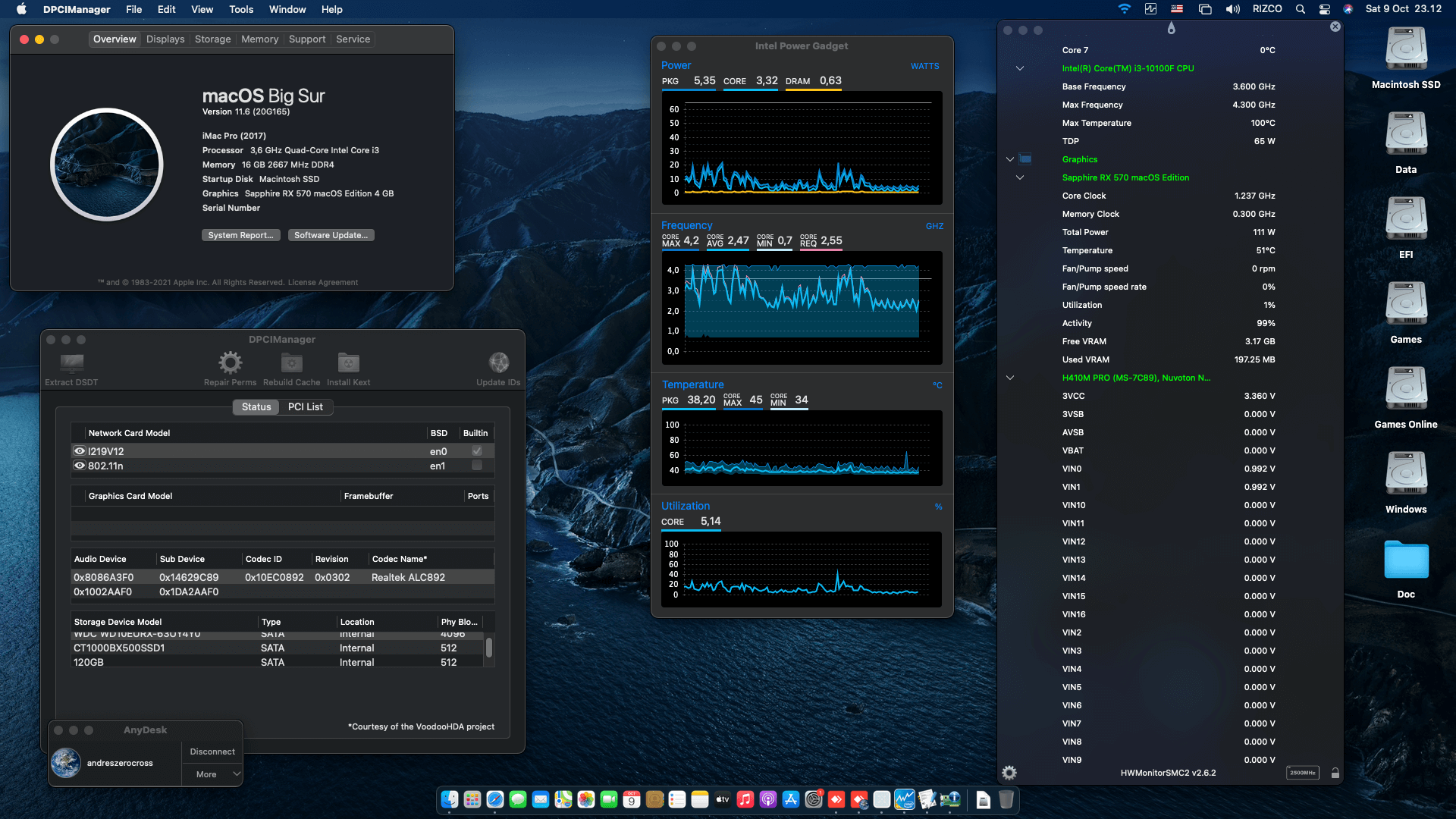Image resolution: width=1456 pixels, height=819 pixels.
Task: Select the CT1000BX500SSD1 storage row
Action: click(x=277, y=648)
